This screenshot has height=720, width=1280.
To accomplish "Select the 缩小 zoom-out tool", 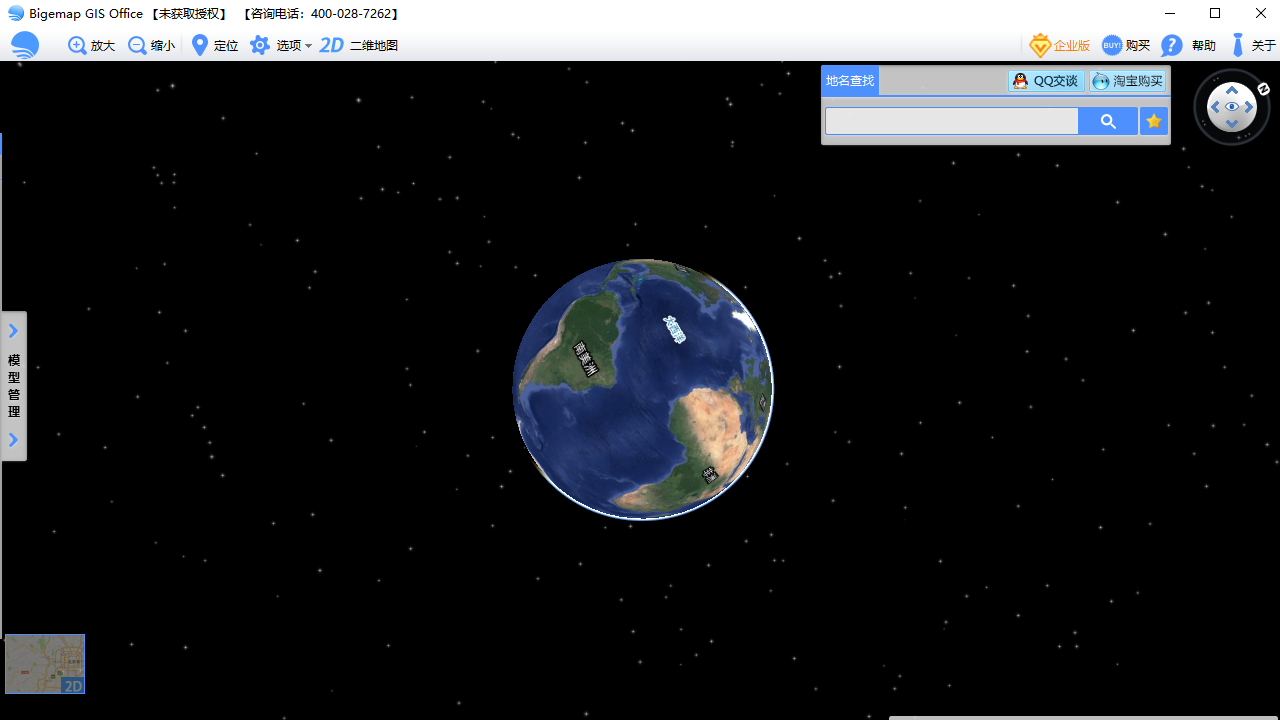I will pyautogui.click(x=151, y=45).
